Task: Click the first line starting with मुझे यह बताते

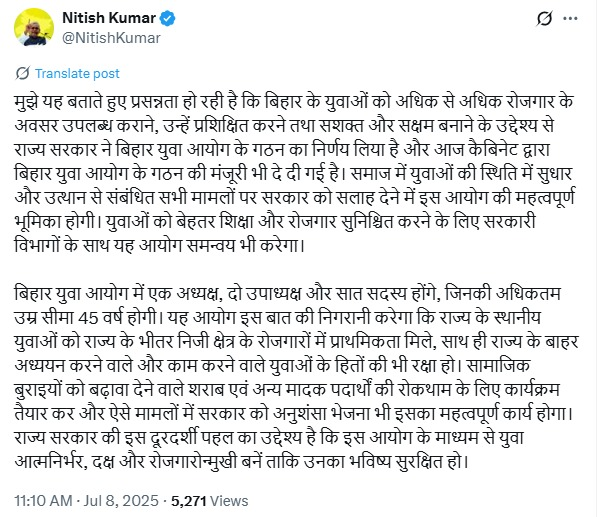Action: point(294,101)
